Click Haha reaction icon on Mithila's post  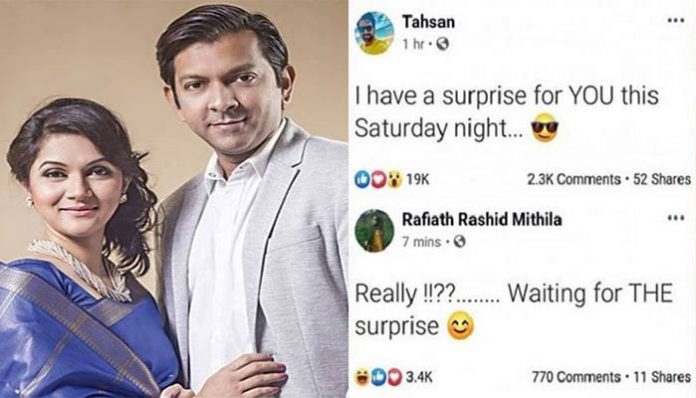362,377
